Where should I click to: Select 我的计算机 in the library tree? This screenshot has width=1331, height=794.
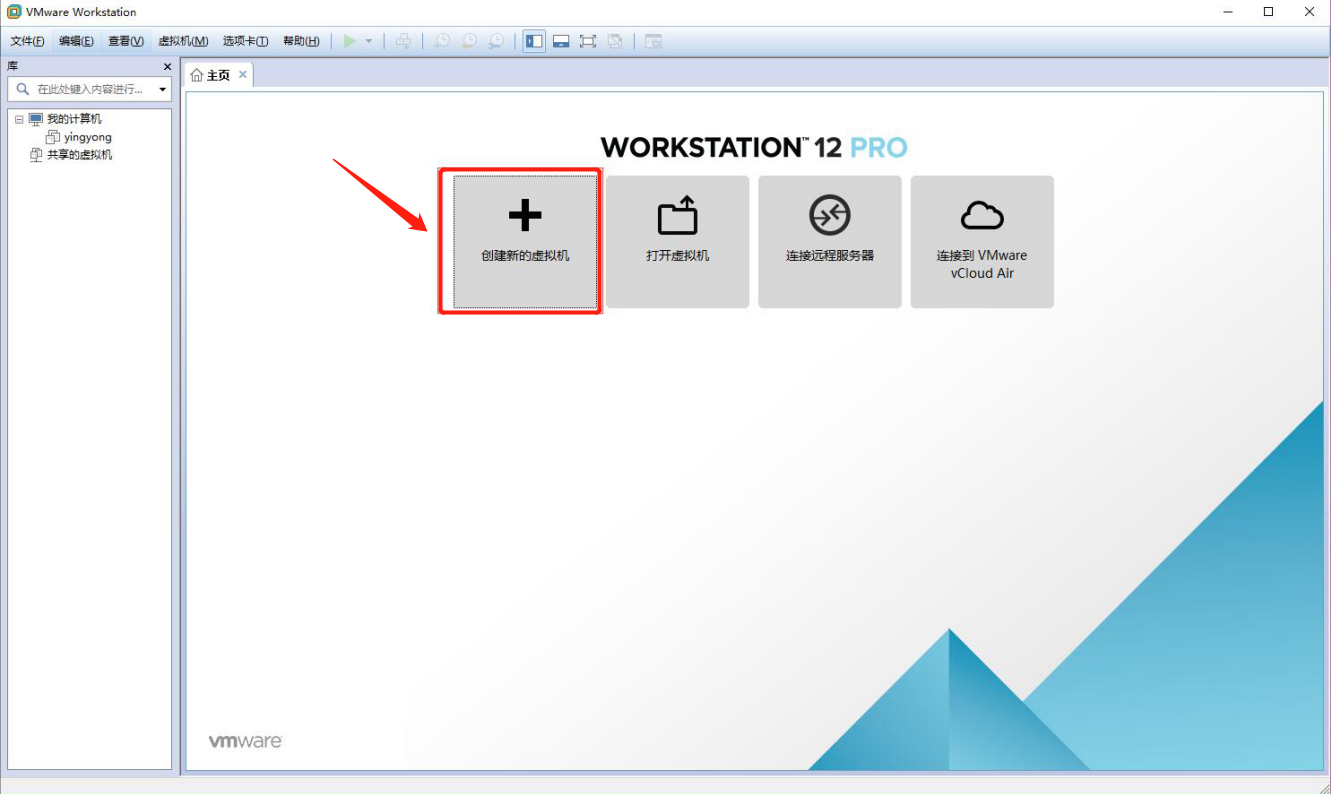click(74, 119)
